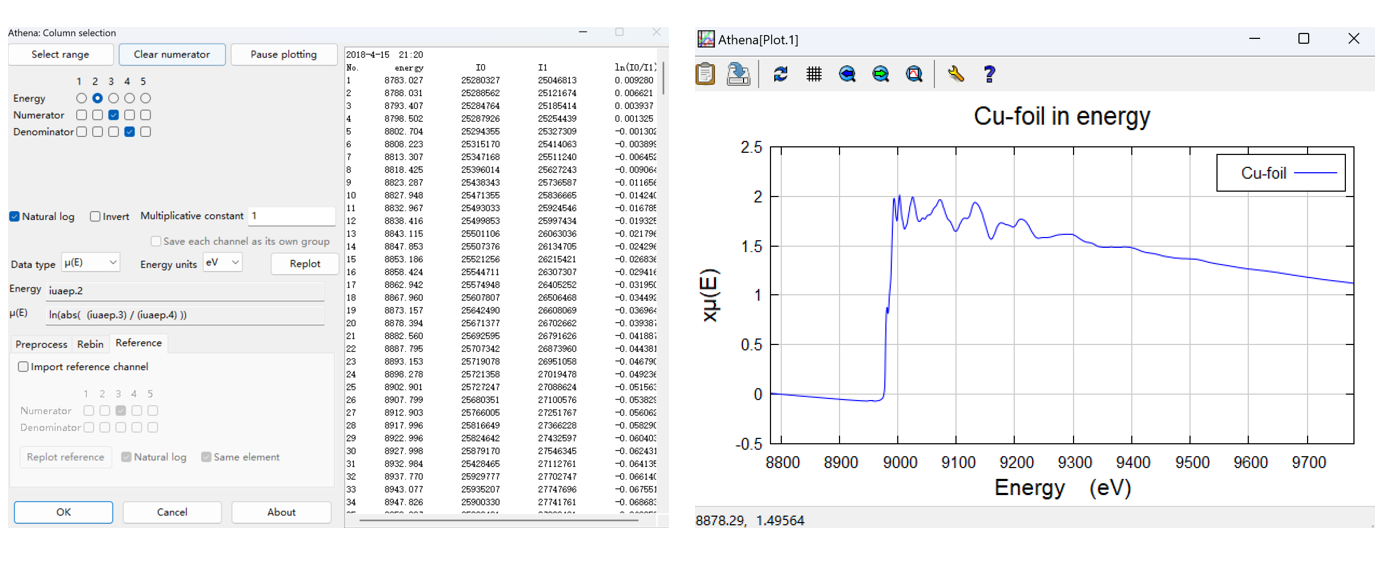Image resolution: width=1382 pixels, height=561 pixels.
Task: Expand the Energy units dropdown
Action: (x=222, y=262)
